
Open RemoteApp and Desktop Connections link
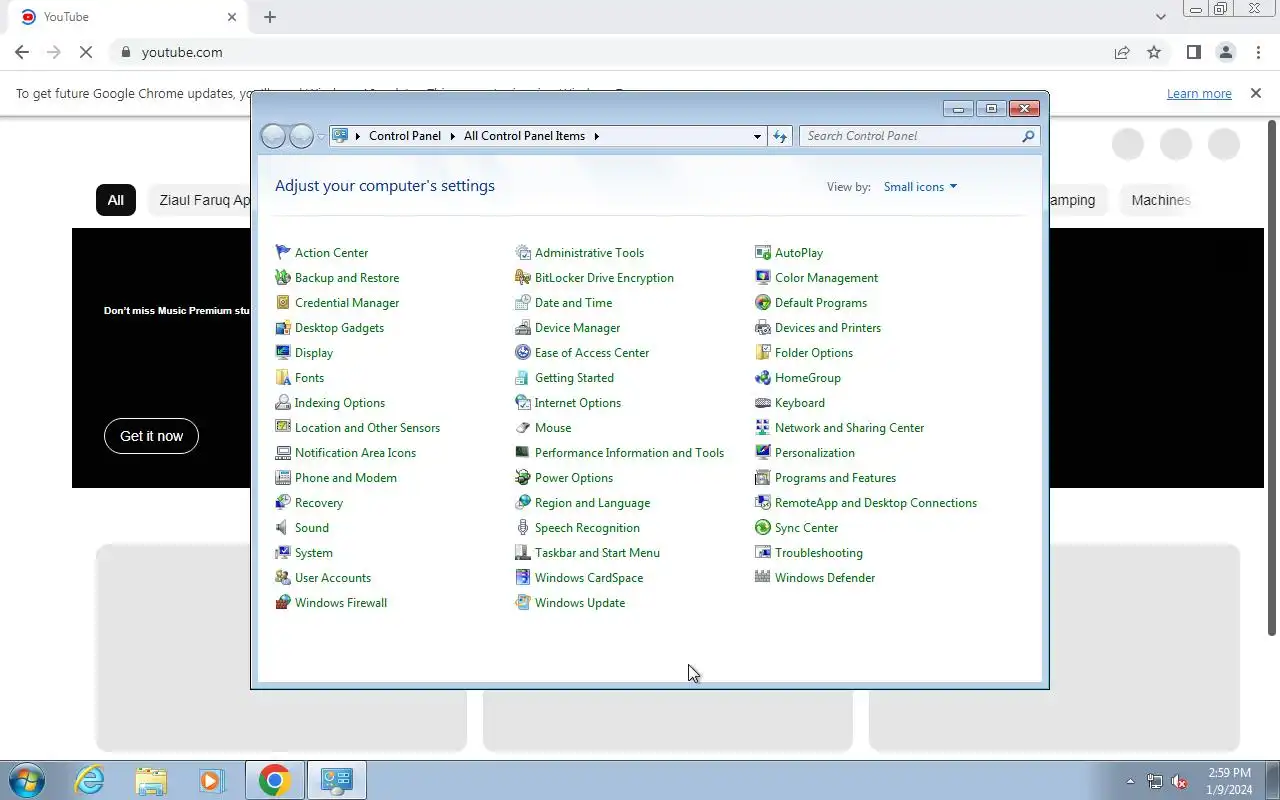(876, 503)
